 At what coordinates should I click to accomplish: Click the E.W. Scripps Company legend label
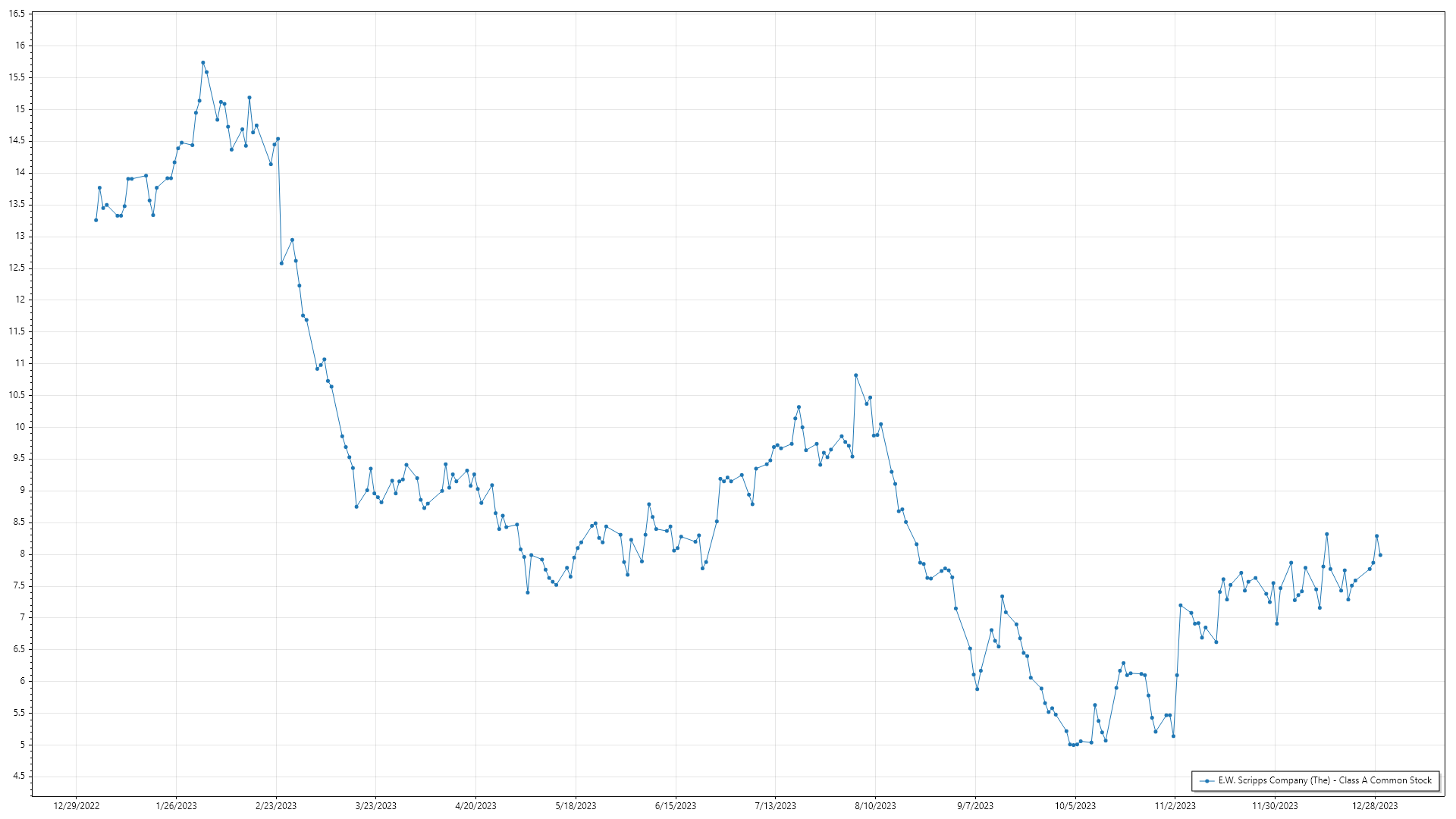pos(1325,780)
